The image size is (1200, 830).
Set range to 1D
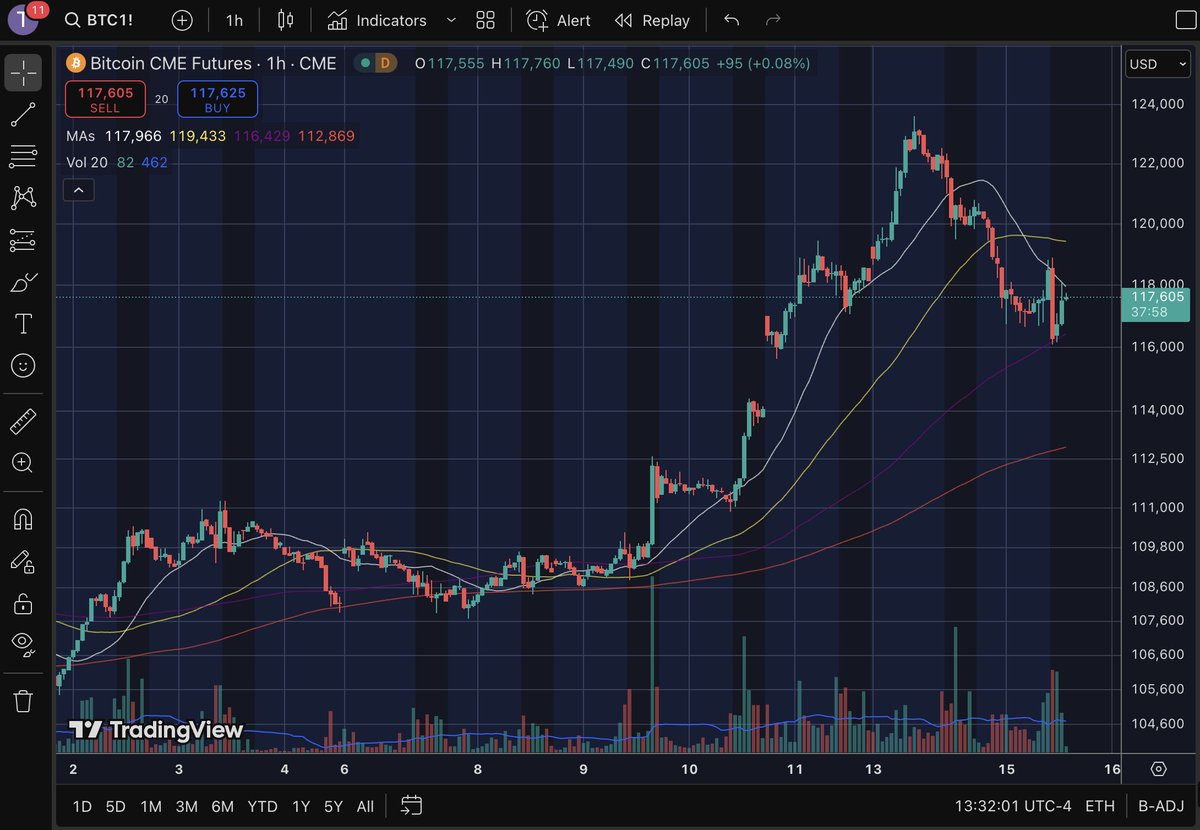click(84, 806)
